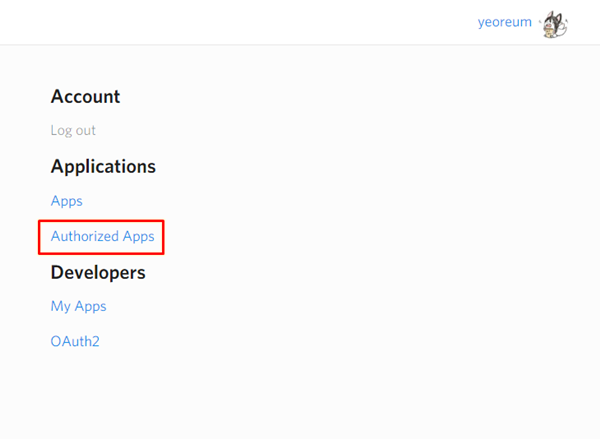Choose Apps from the Applications menu
The image size is (600, 439).
coord(67,201)
